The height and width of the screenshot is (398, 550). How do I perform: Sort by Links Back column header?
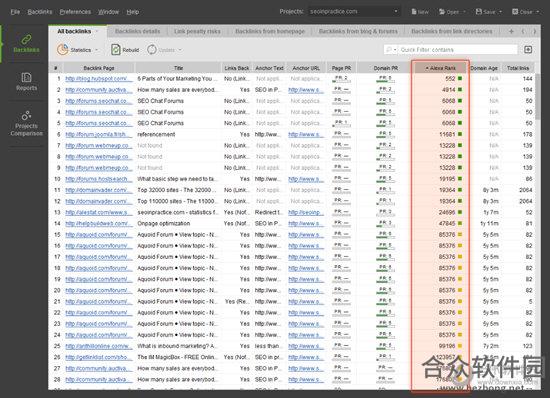[x=237, y=68]
